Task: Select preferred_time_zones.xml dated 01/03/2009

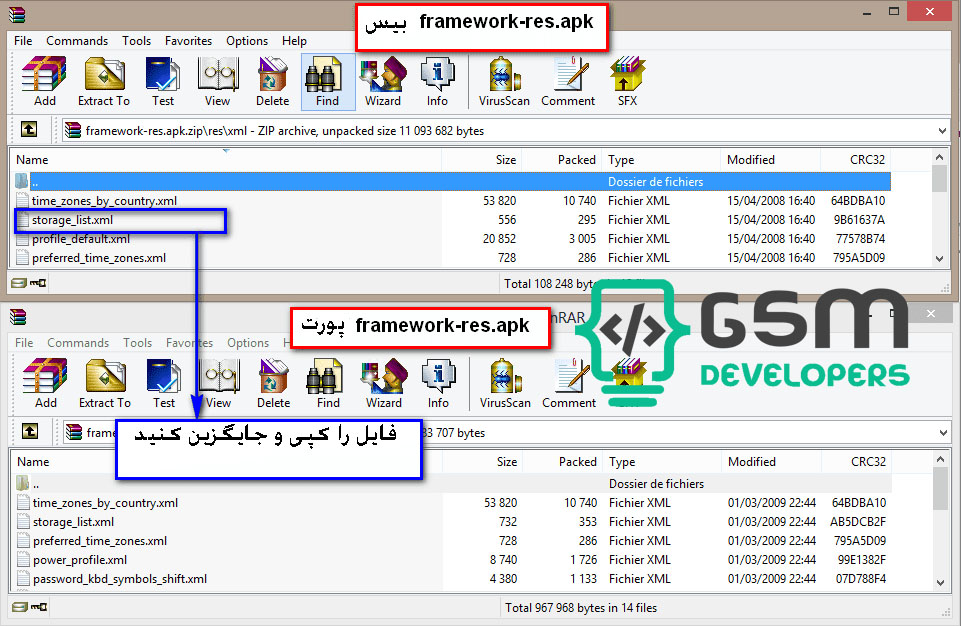Action: click(452, 541)
